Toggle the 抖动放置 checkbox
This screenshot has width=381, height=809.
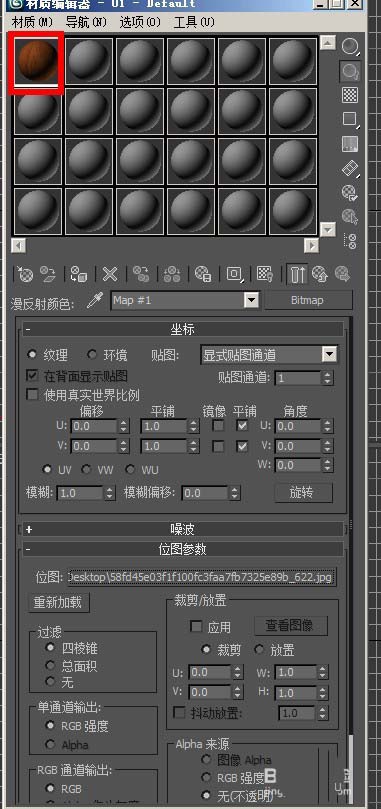point(179,713)
